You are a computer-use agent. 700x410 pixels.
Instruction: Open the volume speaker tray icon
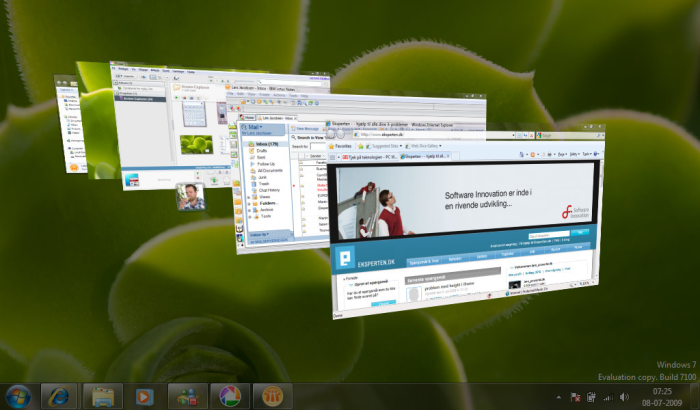point(624,397)
